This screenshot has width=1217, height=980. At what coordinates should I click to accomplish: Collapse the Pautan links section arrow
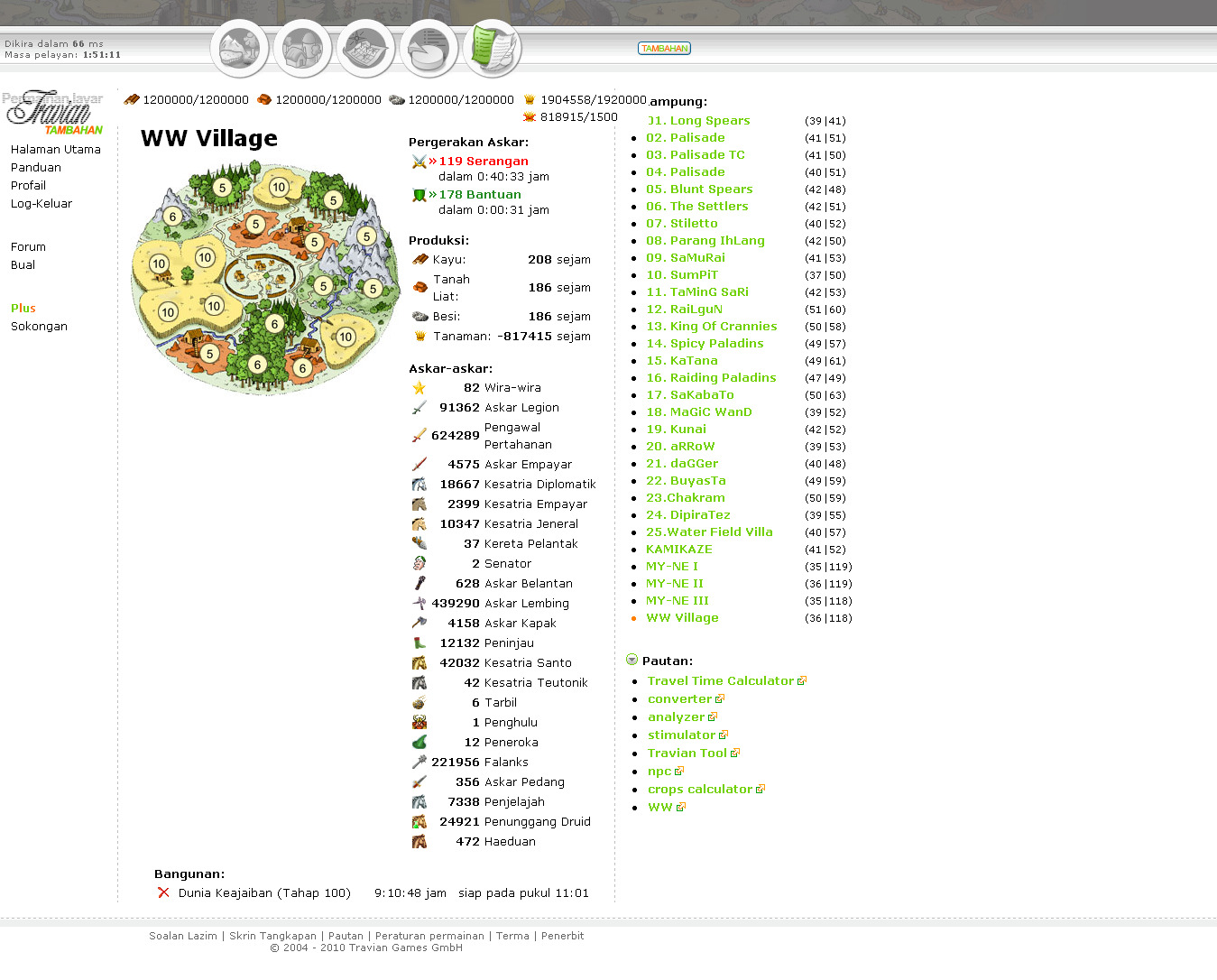[x=632, y=660]
